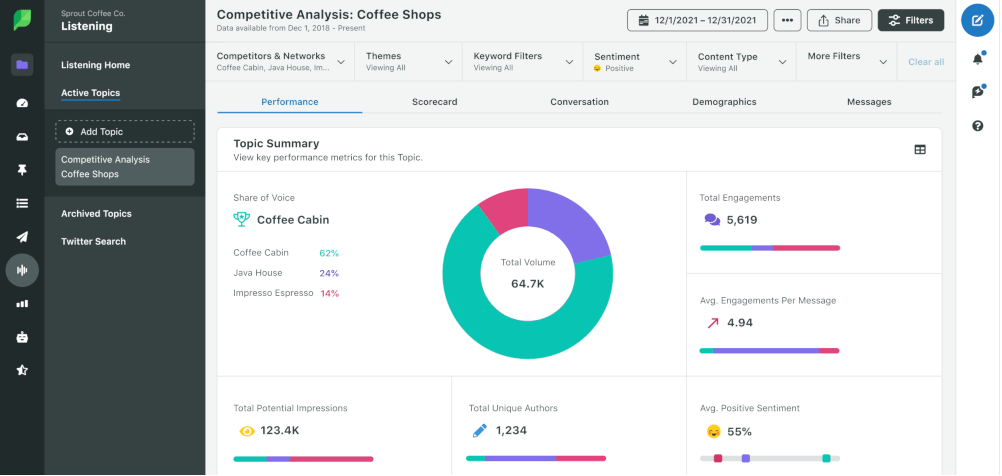Click the Java House 24% legend row
Viewport: 1002px width, 476px height.
286,273
